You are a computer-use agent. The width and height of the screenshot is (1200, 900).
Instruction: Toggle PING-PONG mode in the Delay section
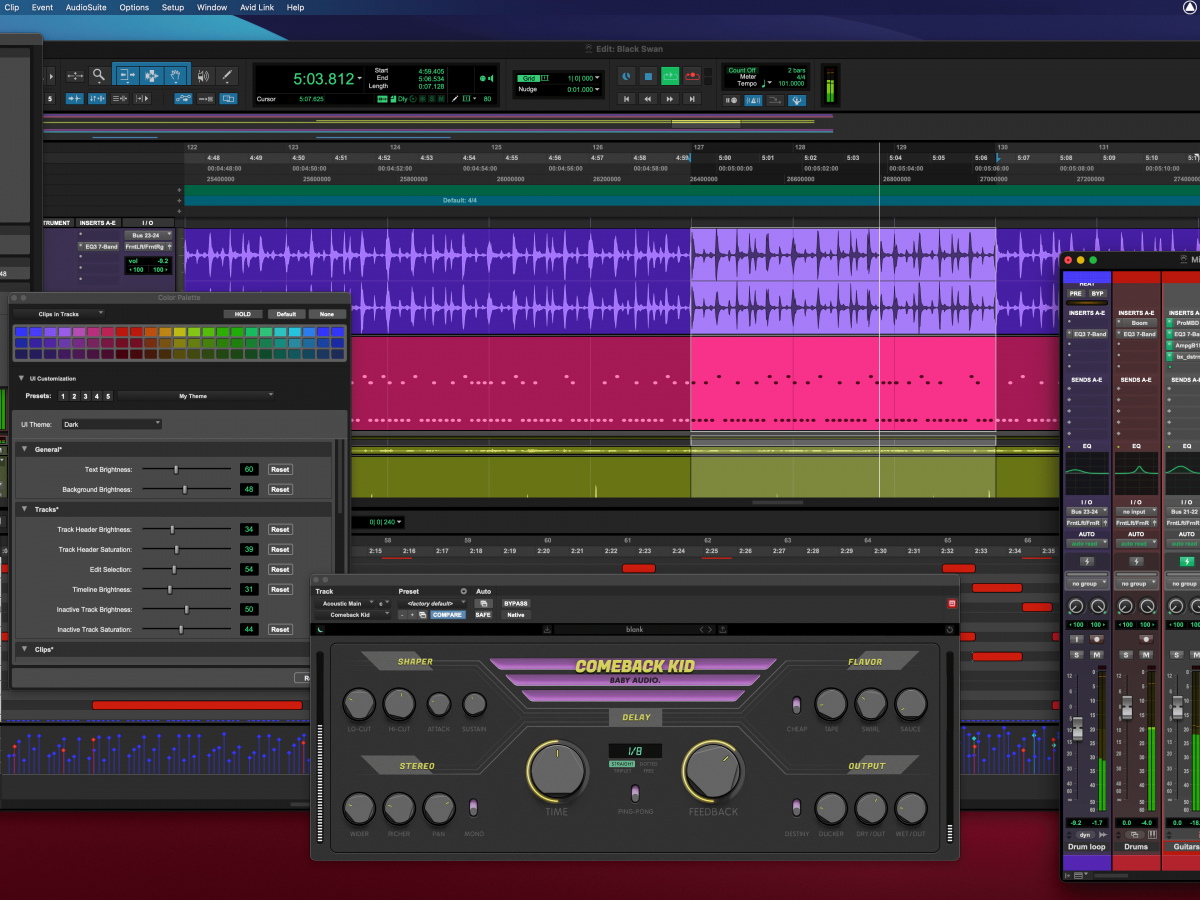pyautogui.click(x=635, y=793)
